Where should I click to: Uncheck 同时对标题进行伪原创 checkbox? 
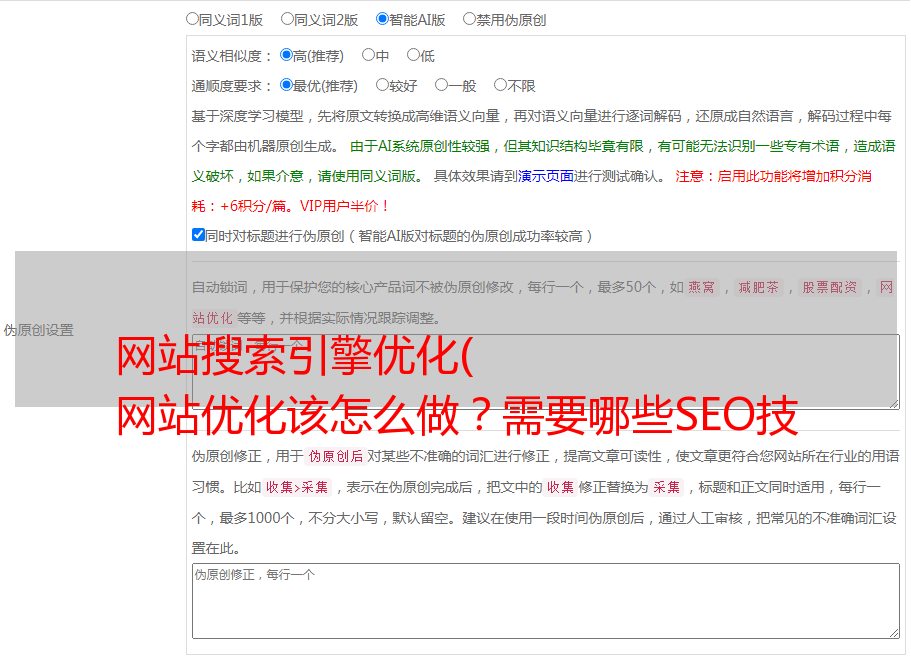coord(198,235)
